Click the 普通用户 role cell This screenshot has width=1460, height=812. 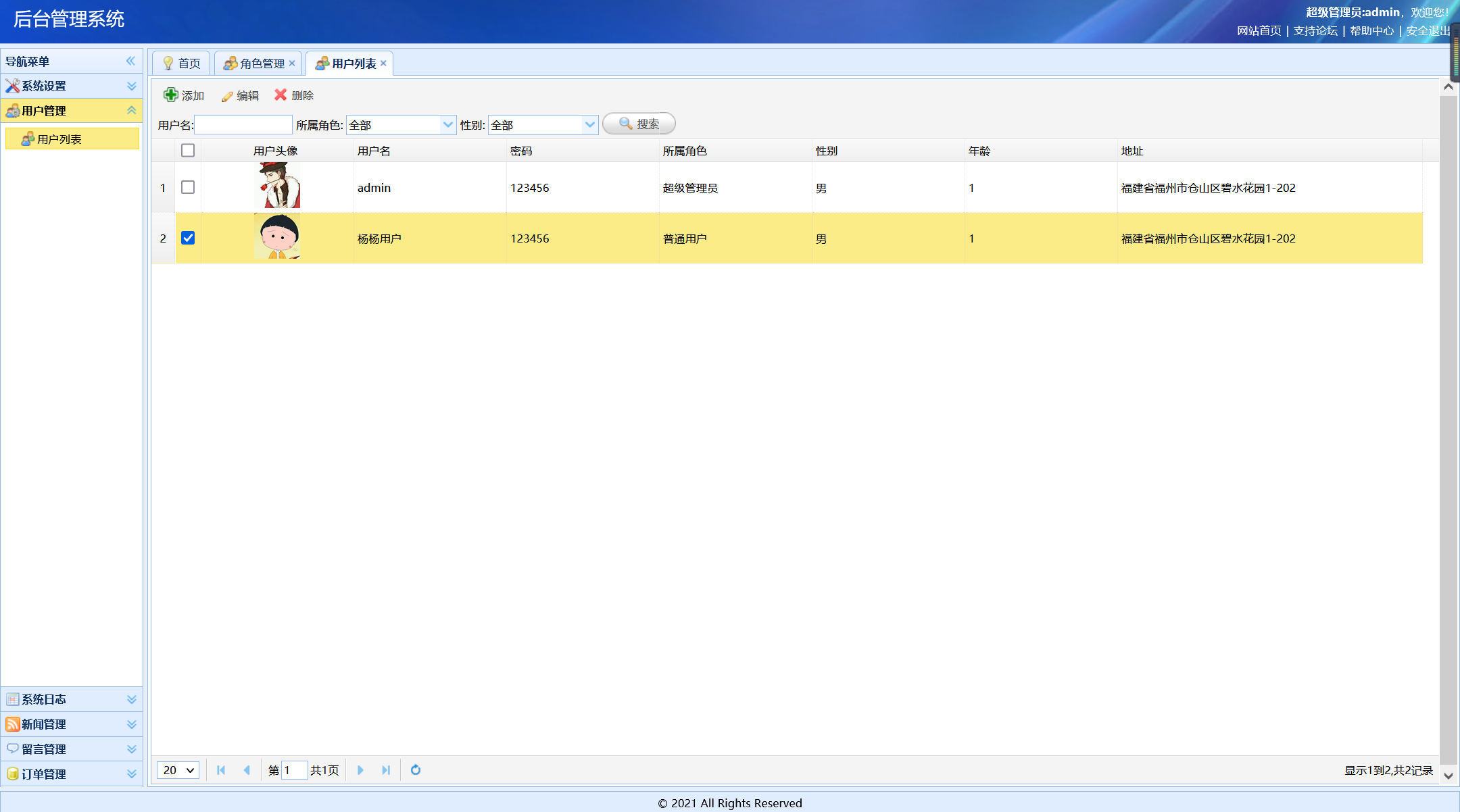(x=735, y=238)
